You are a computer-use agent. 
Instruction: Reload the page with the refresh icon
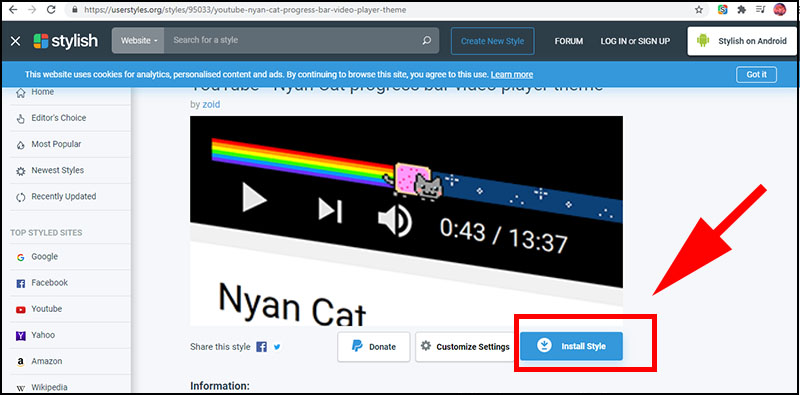coord(51,10)
